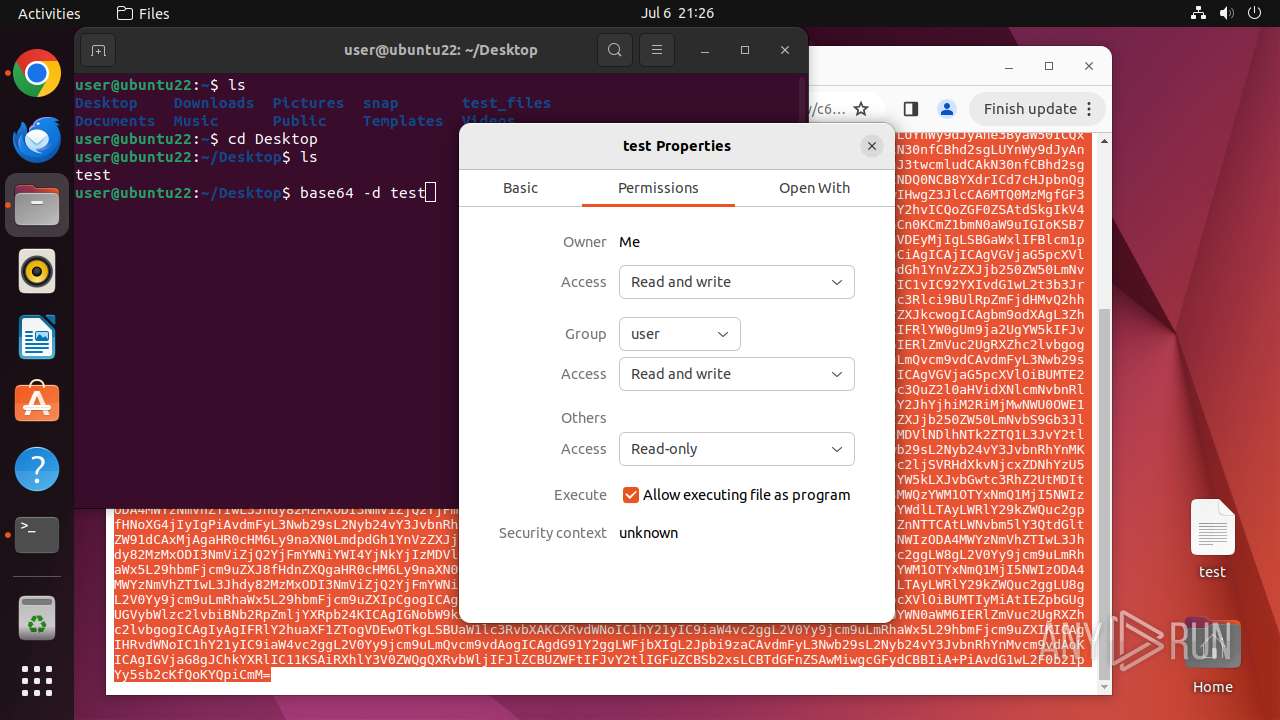This screenshot has width=1280, height=720.
Task: Close the test Properties dialog
Action: (x=872, y=146)
